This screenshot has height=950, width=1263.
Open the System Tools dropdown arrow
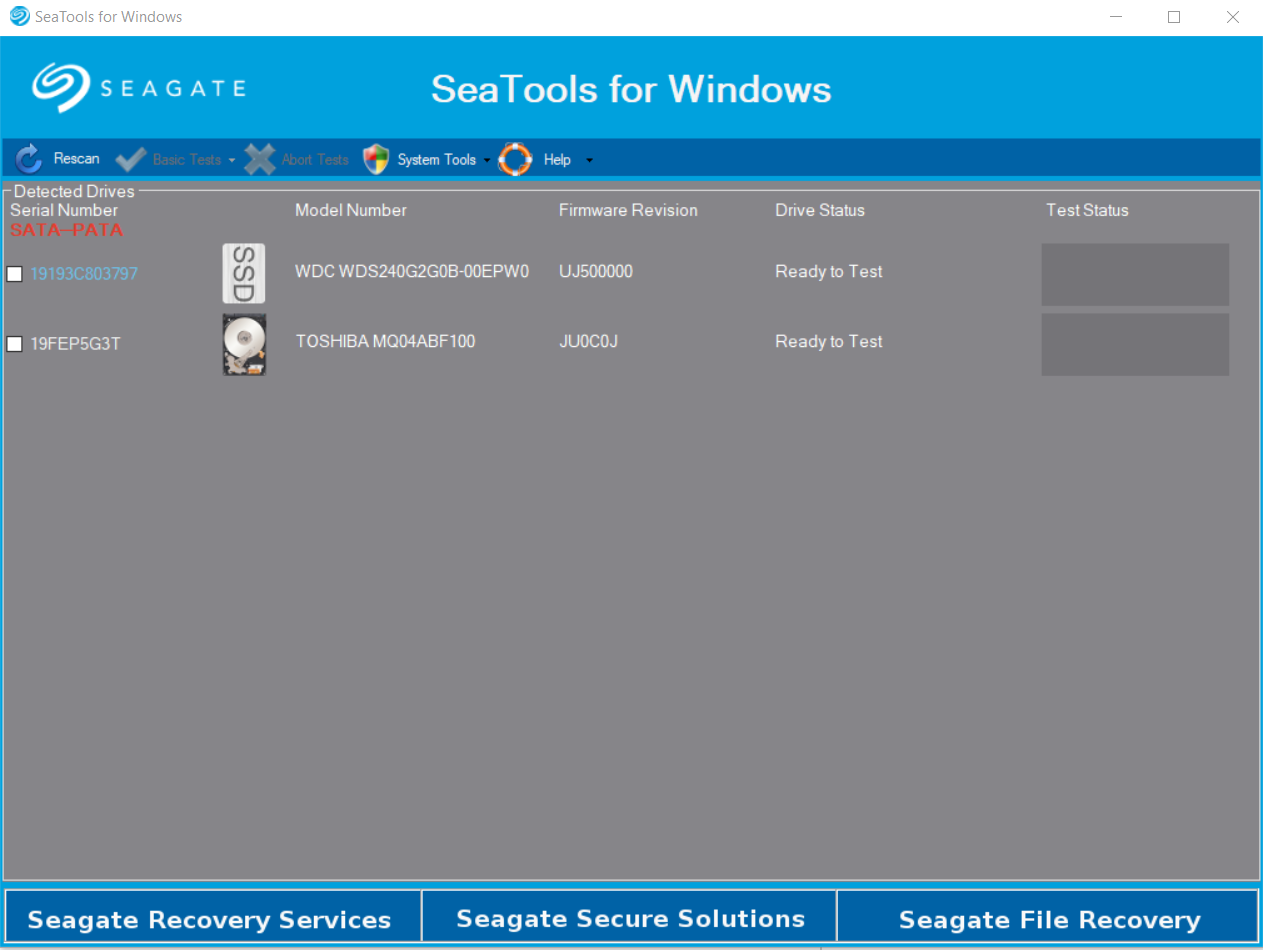click(x=487, y=160)
